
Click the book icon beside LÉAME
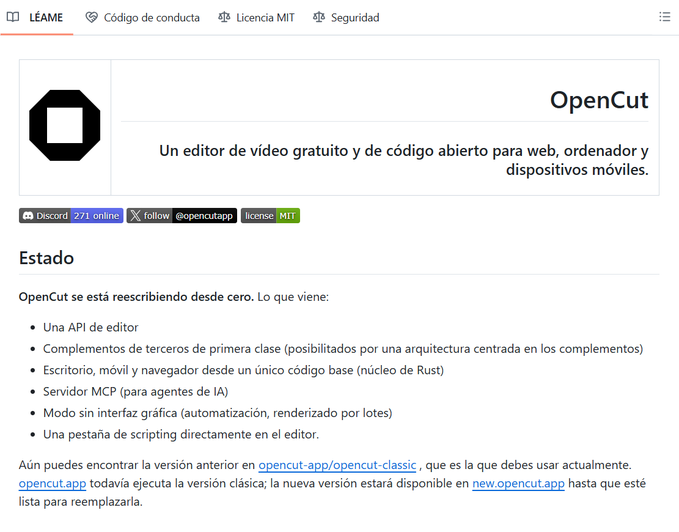coord(13,17)
